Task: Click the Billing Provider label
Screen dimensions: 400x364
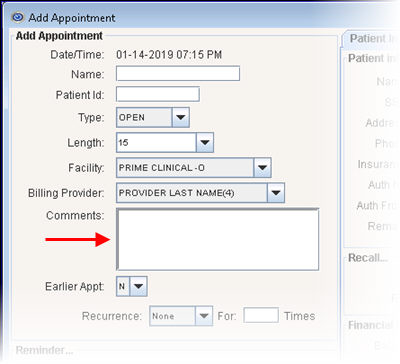Action: click(66, 193)
